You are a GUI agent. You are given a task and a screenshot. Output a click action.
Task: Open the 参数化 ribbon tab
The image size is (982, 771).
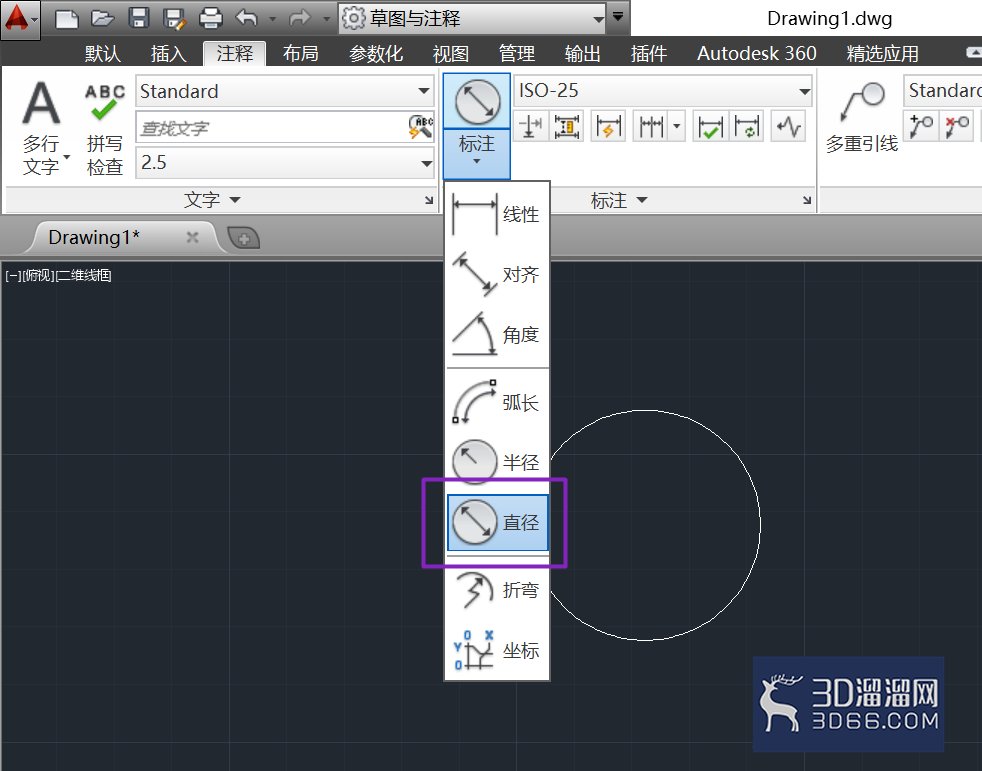coord(376,54)
